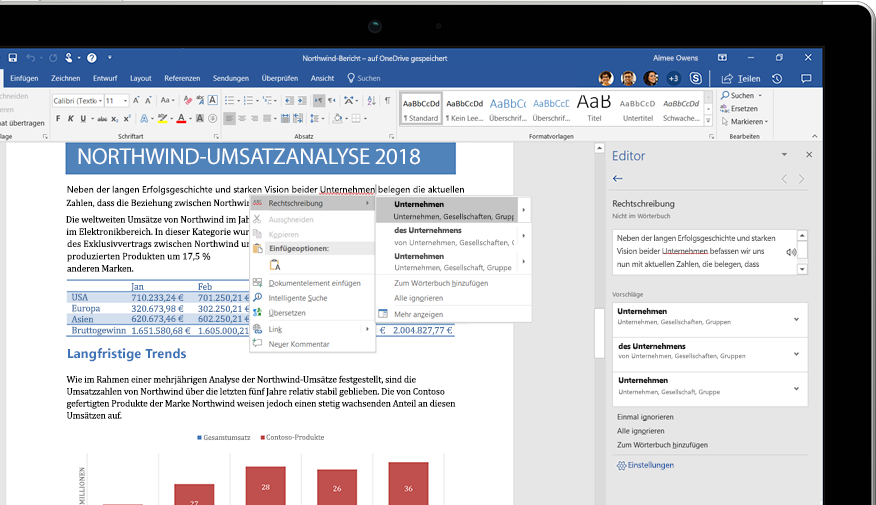Apply character shading with the grey A icon
This screenshot has height=505, width=876.
pos(199,118)
